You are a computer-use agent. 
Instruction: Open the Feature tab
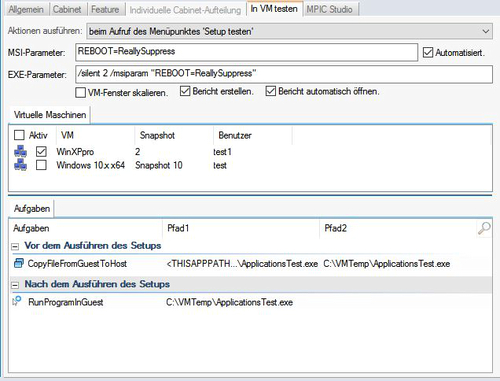[105, 9]
